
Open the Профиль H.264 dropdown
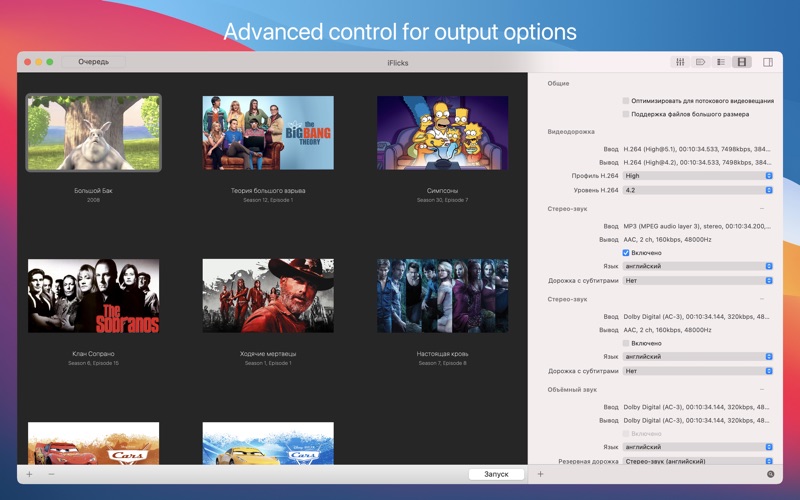697,176
